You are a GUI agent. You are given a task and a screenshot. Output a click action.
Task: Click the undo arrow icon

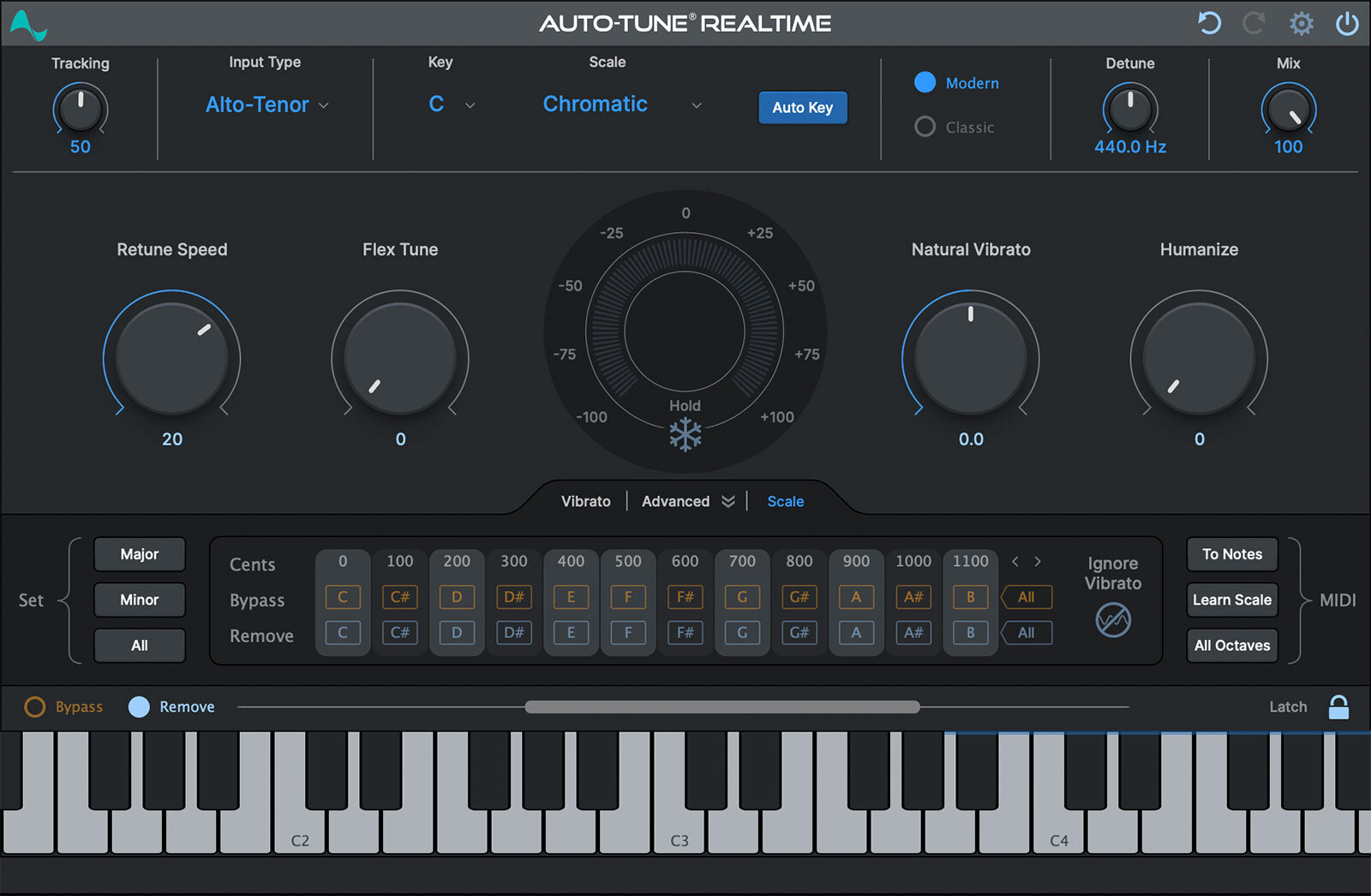click(1209, 23)
